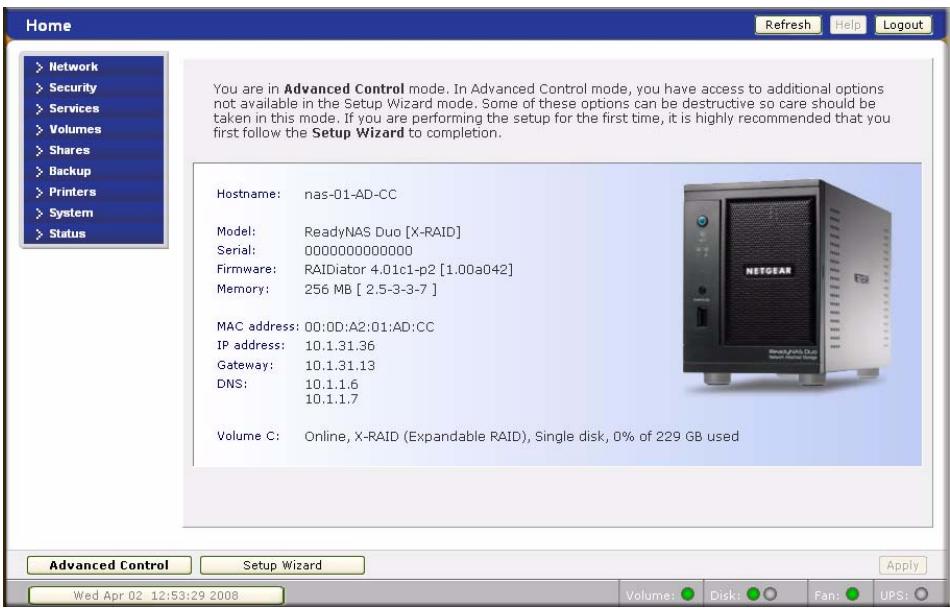Click the MAC address 00:0D:A2:01:AD:CC
This screenshot has height=609, width=950.
pyautogui.click(x=369, y=327)
